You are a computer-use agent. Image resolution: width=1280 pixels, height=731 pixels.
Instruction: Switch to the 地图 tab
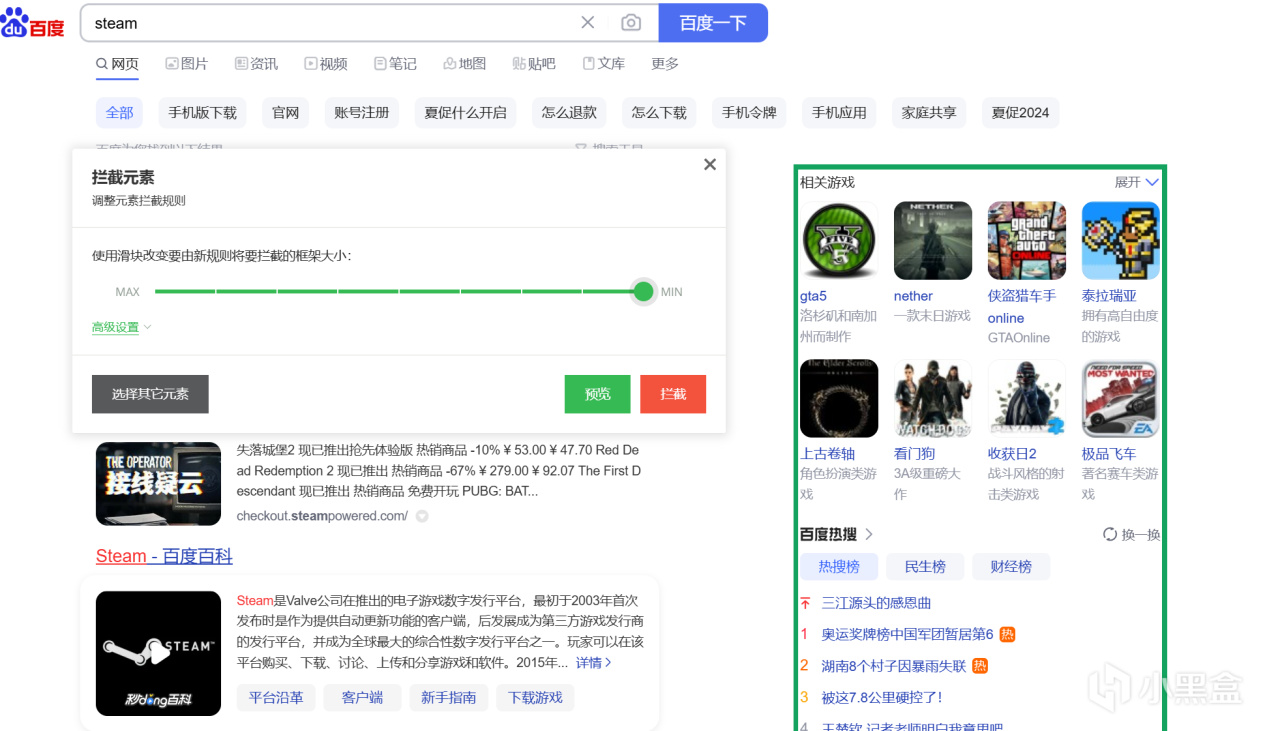pyautogui.click(x=464, y=64)
